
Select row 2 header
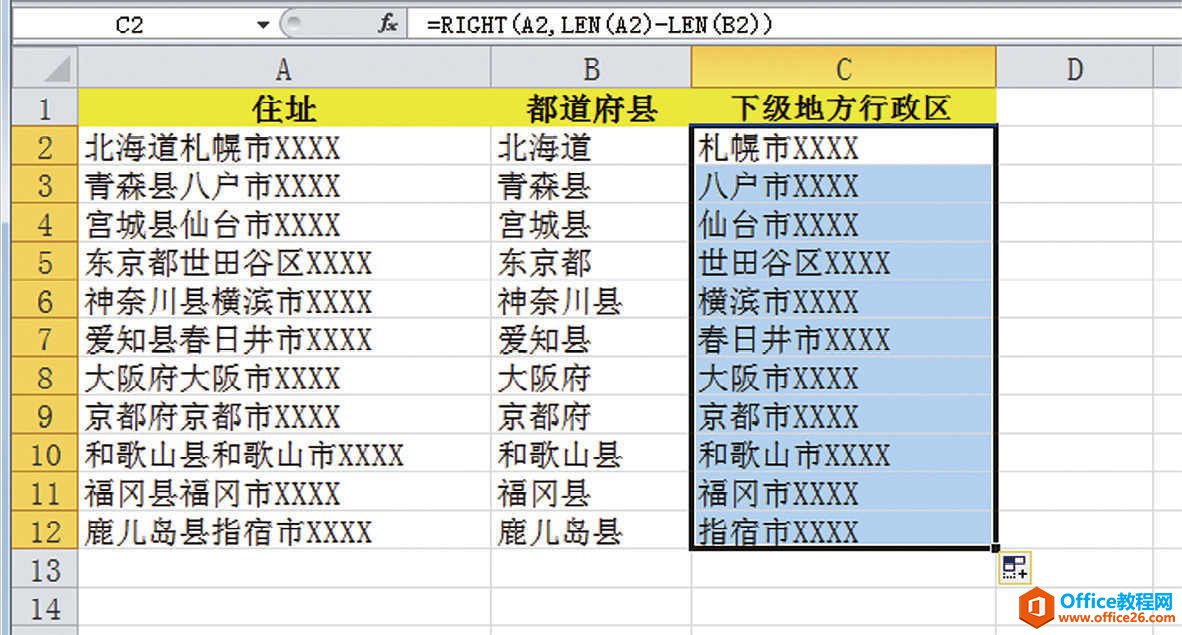tap(45, 146)
